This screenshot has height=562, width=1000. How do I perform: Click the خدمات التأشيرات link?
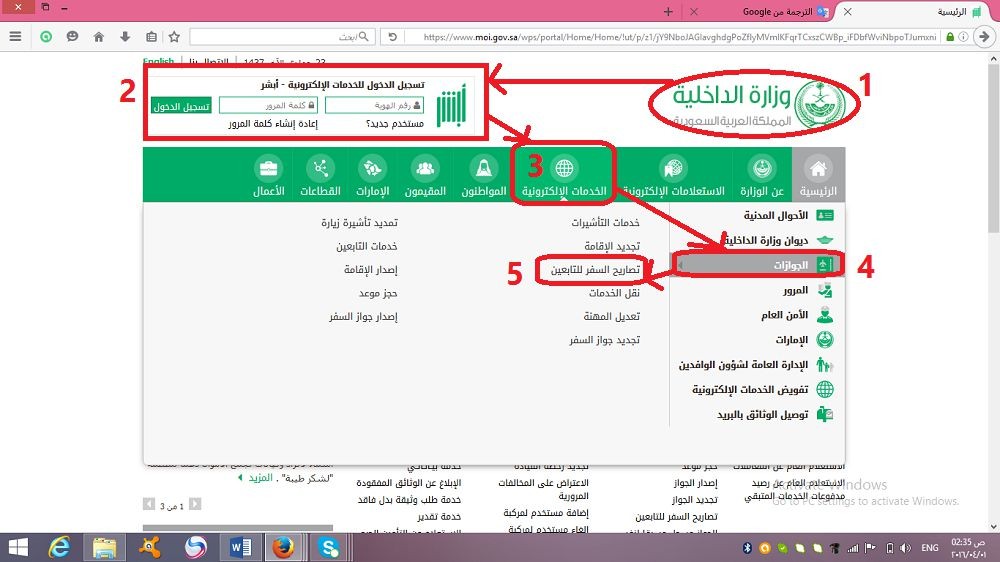(x=605, y=223)
